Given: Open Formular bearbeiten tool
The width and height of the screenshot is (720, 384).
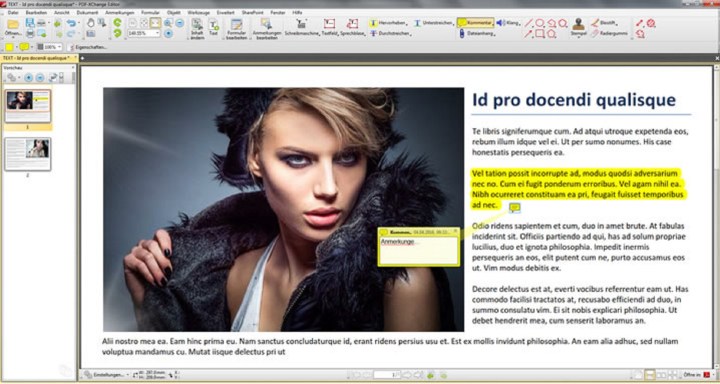Looking at the screenshot, I should pyautogui.click(x=236, y=29).
